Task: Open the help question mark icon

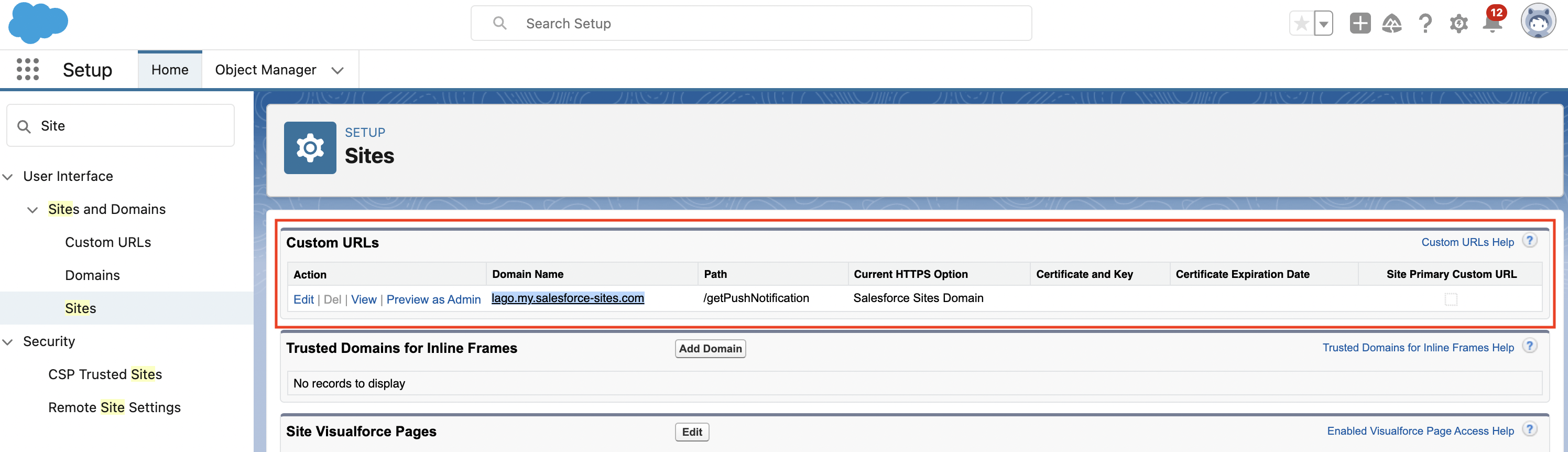Action: click(x=1425, y=24)
